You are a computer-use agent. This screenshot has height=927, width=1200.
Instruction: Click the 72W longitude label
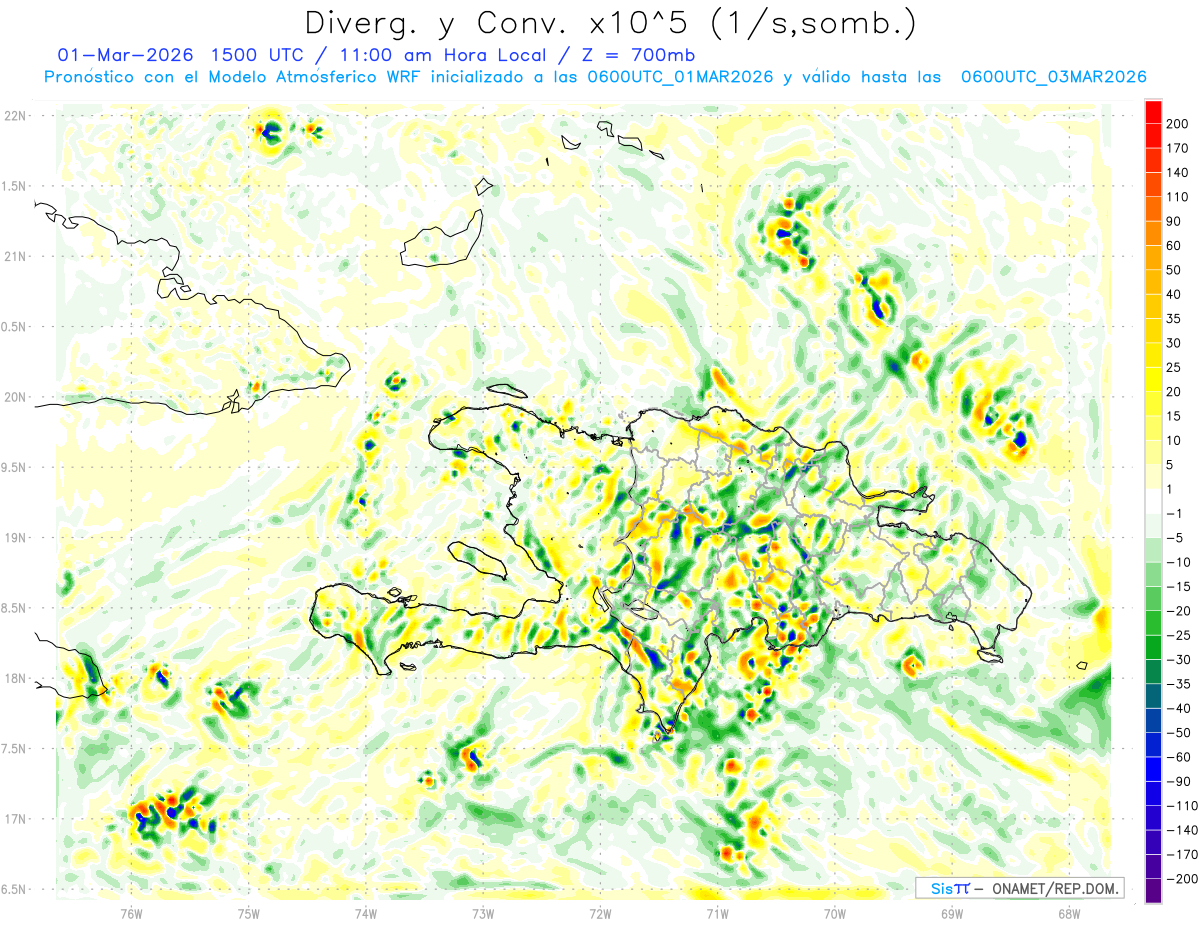(x=600, y=914)
